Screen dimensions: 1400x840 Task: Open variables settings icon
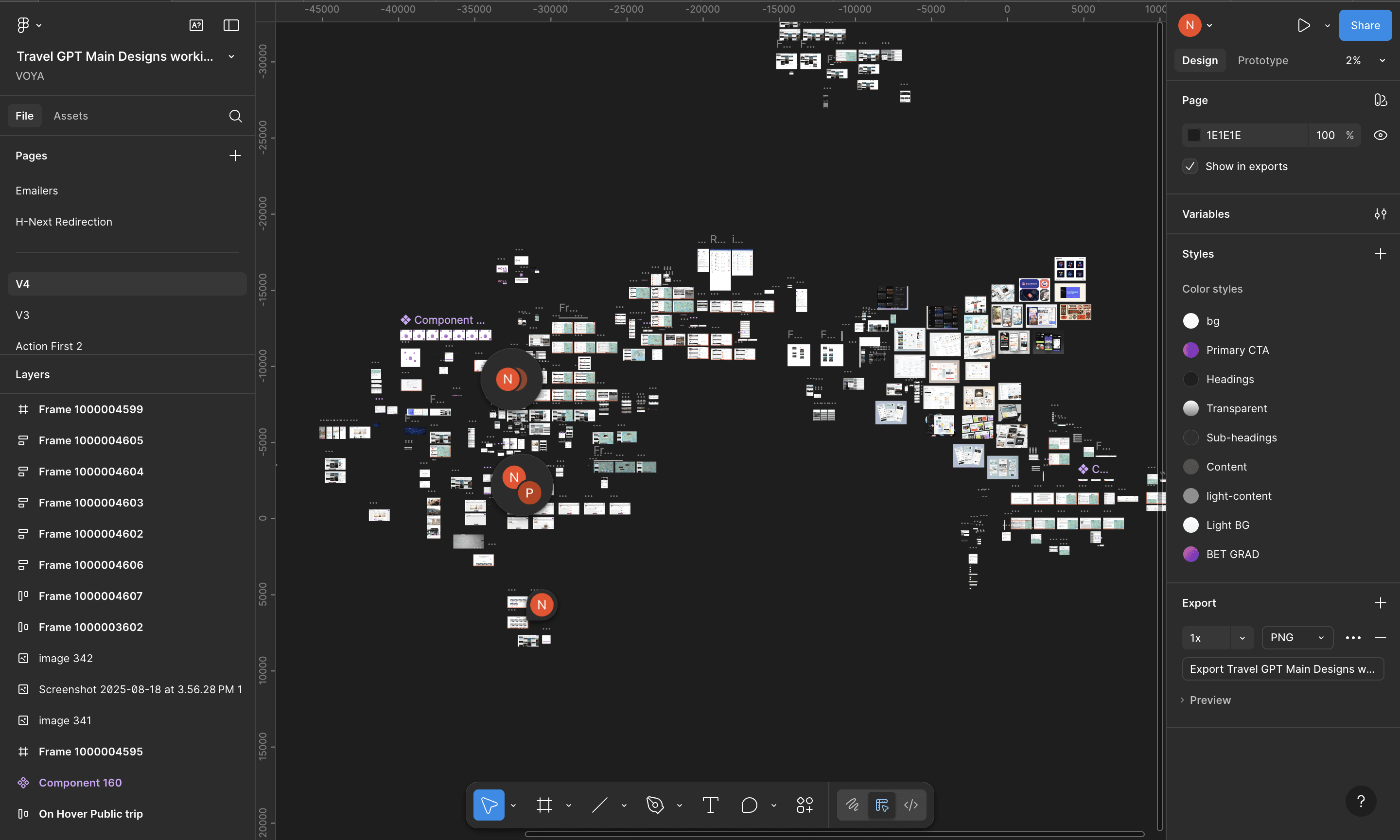pos(1380,214)
